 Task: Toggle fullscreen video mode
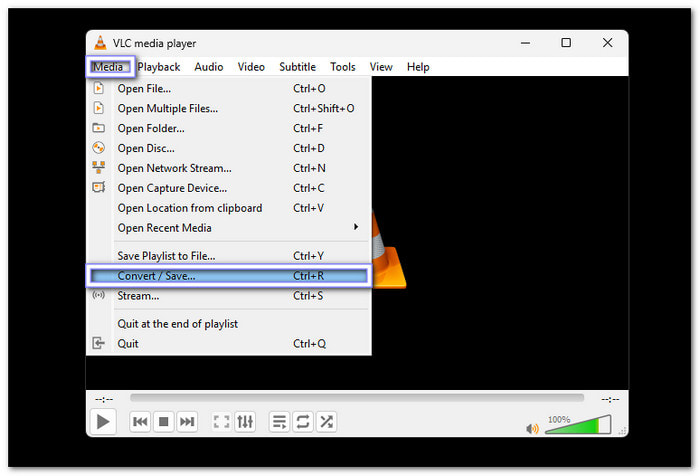222,422
